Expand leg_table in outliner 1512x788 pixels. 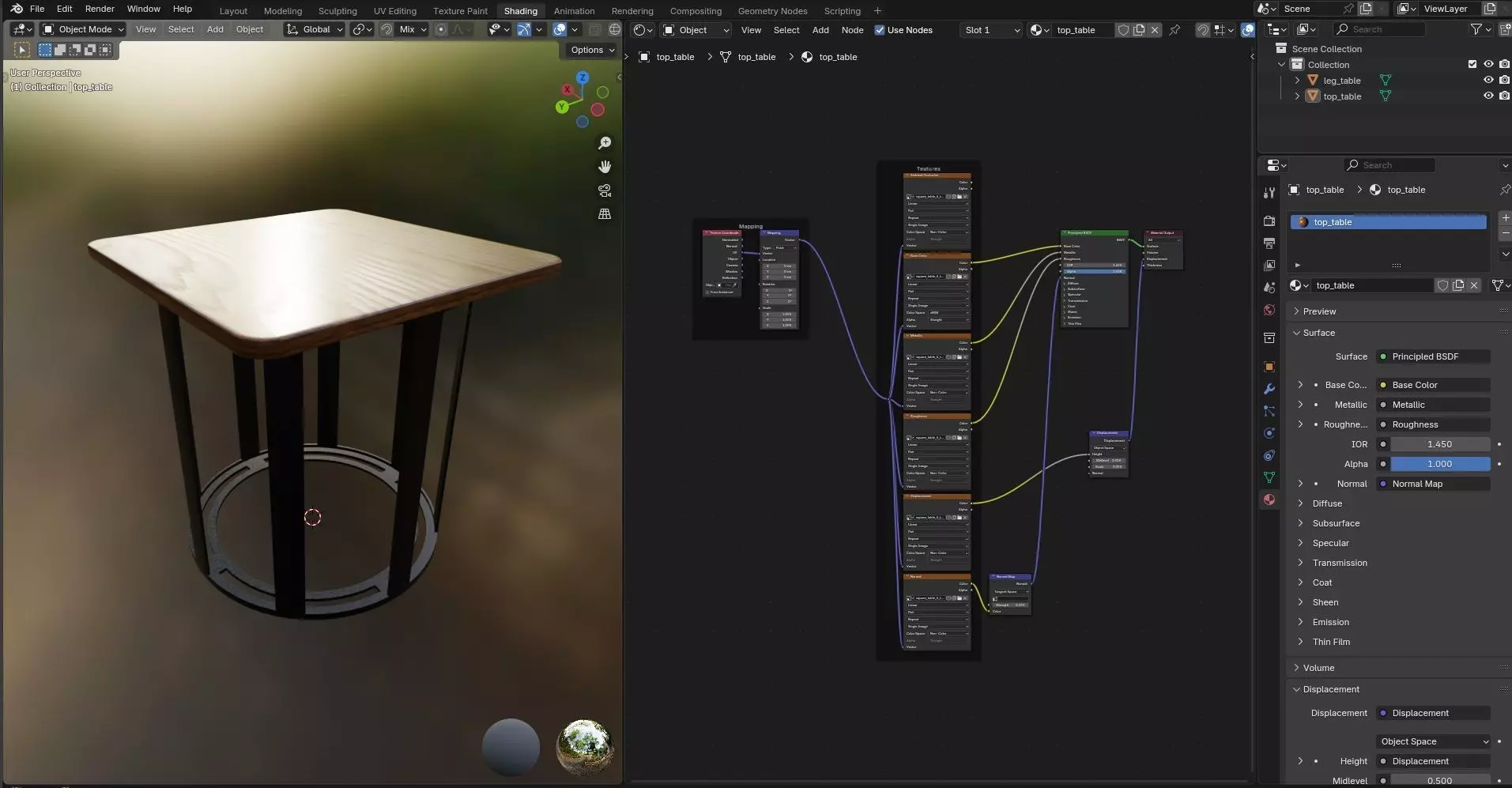(1297, 81)
